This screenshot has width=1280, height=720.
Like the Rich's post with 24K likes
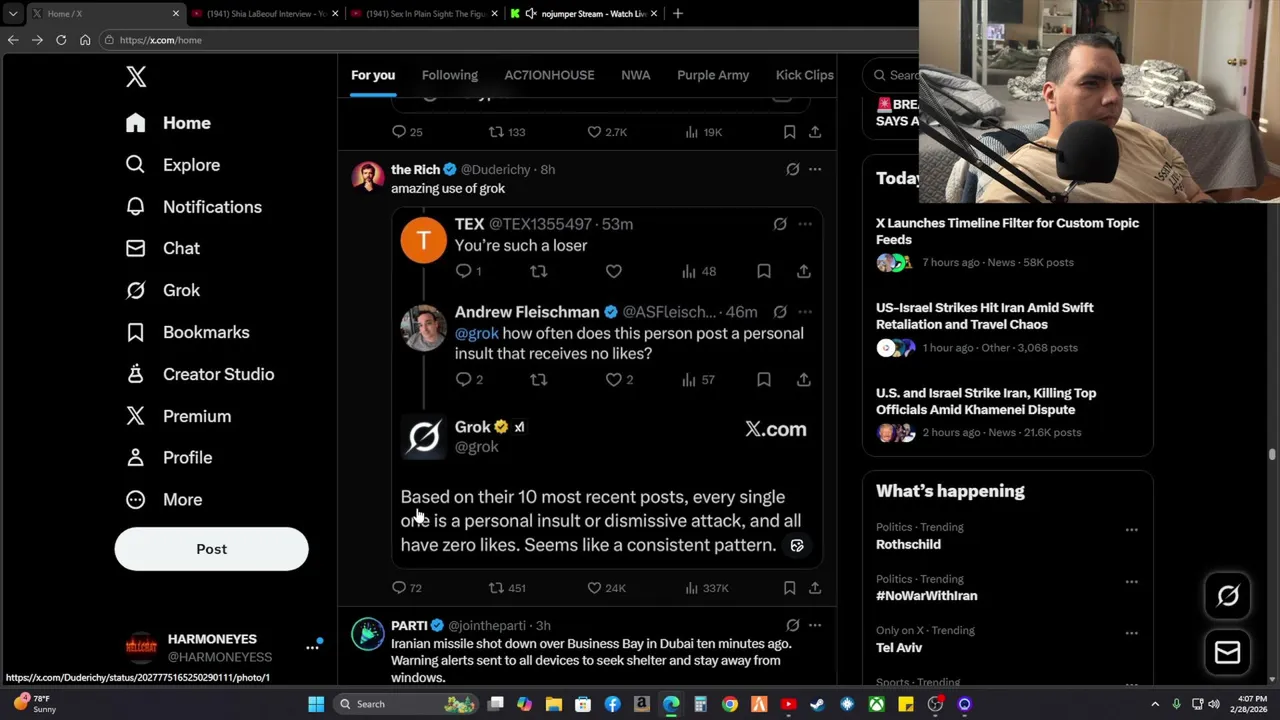[606, 588]
